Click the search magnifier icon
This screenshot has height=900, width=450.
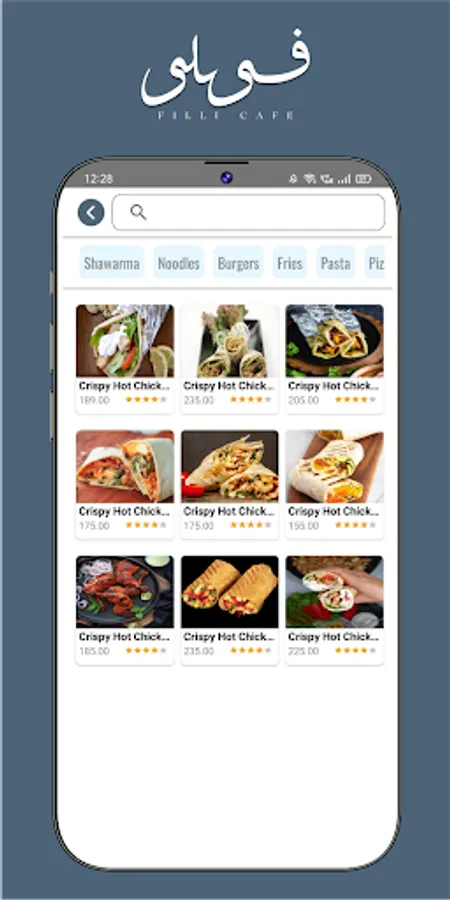pos(138,212)
